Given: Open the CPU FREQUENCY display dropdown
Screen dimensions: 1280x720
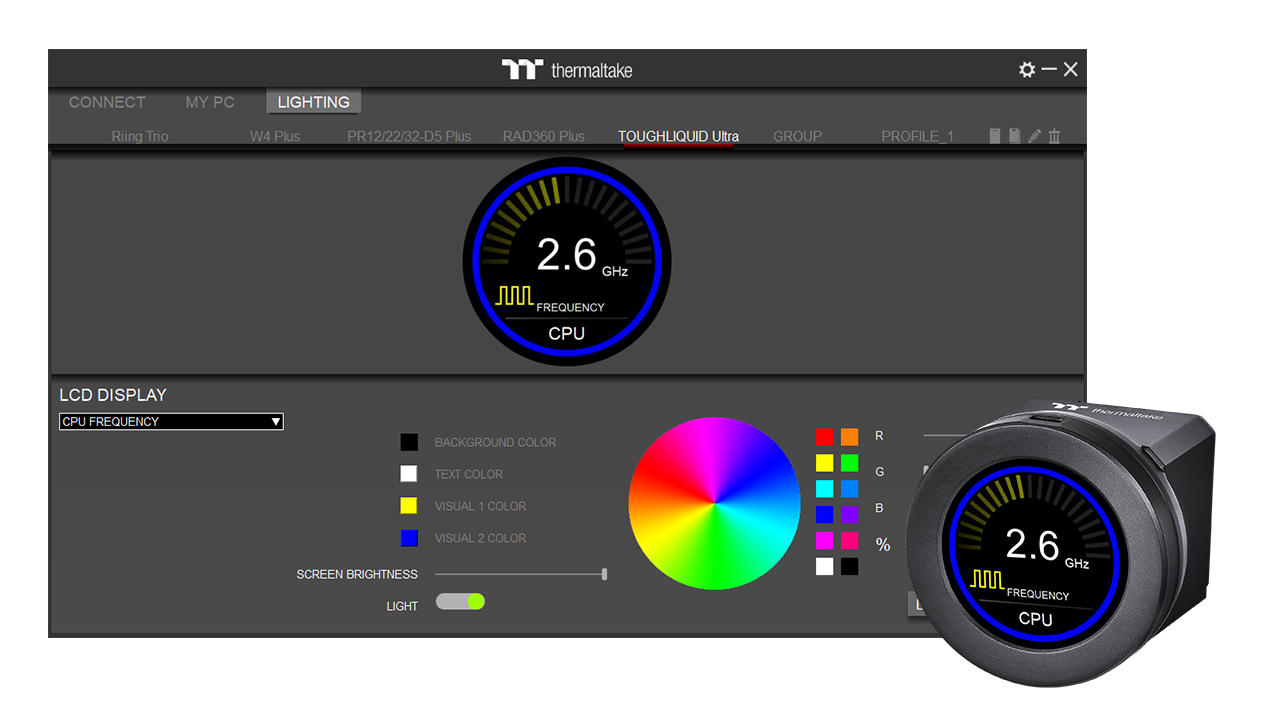Looking at the screenshot, I should click(x=171, y=422).
